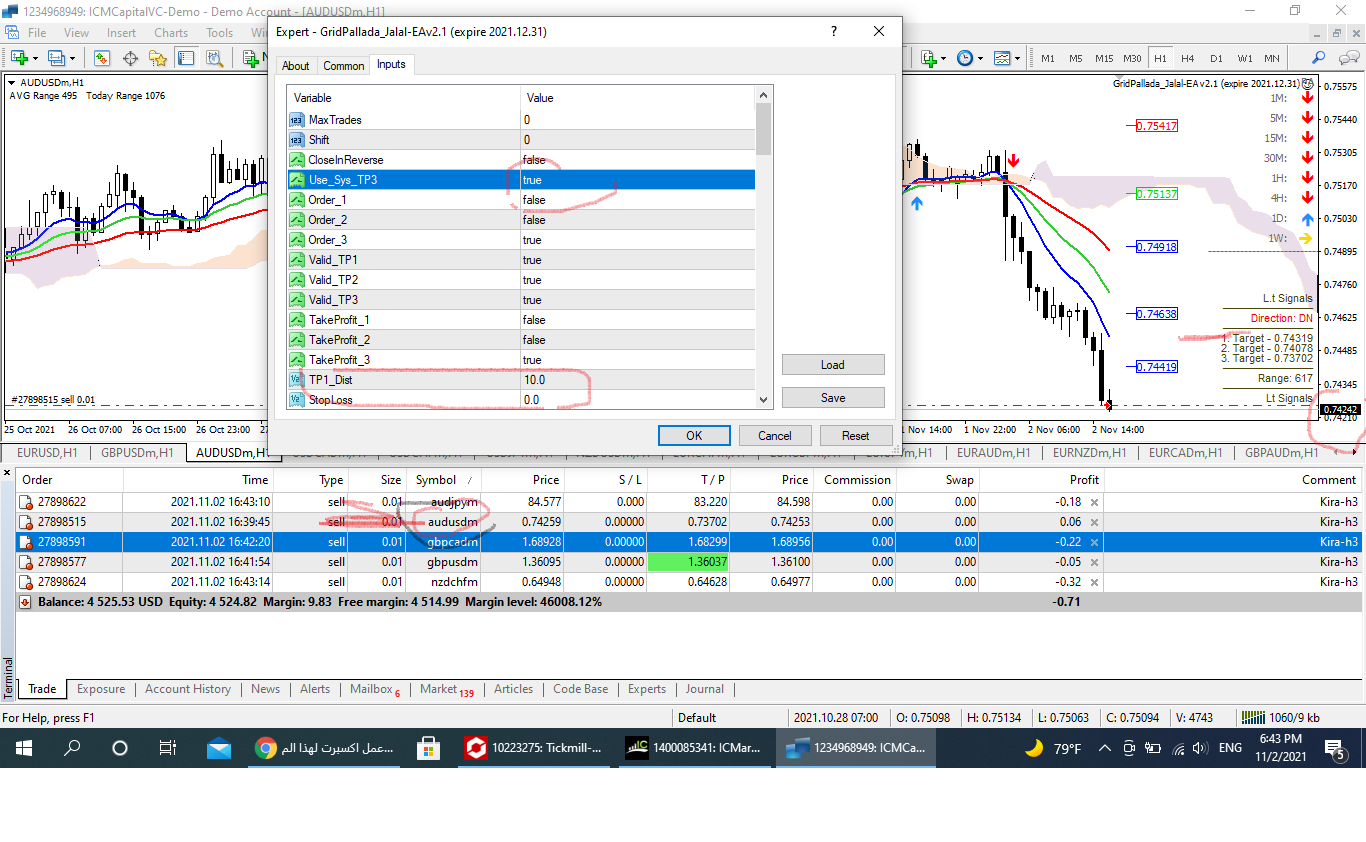The height and width of the screenshot is (842, 1366).
Task: Expand the indicators list dropdown arrow
Action: [944, 58]
